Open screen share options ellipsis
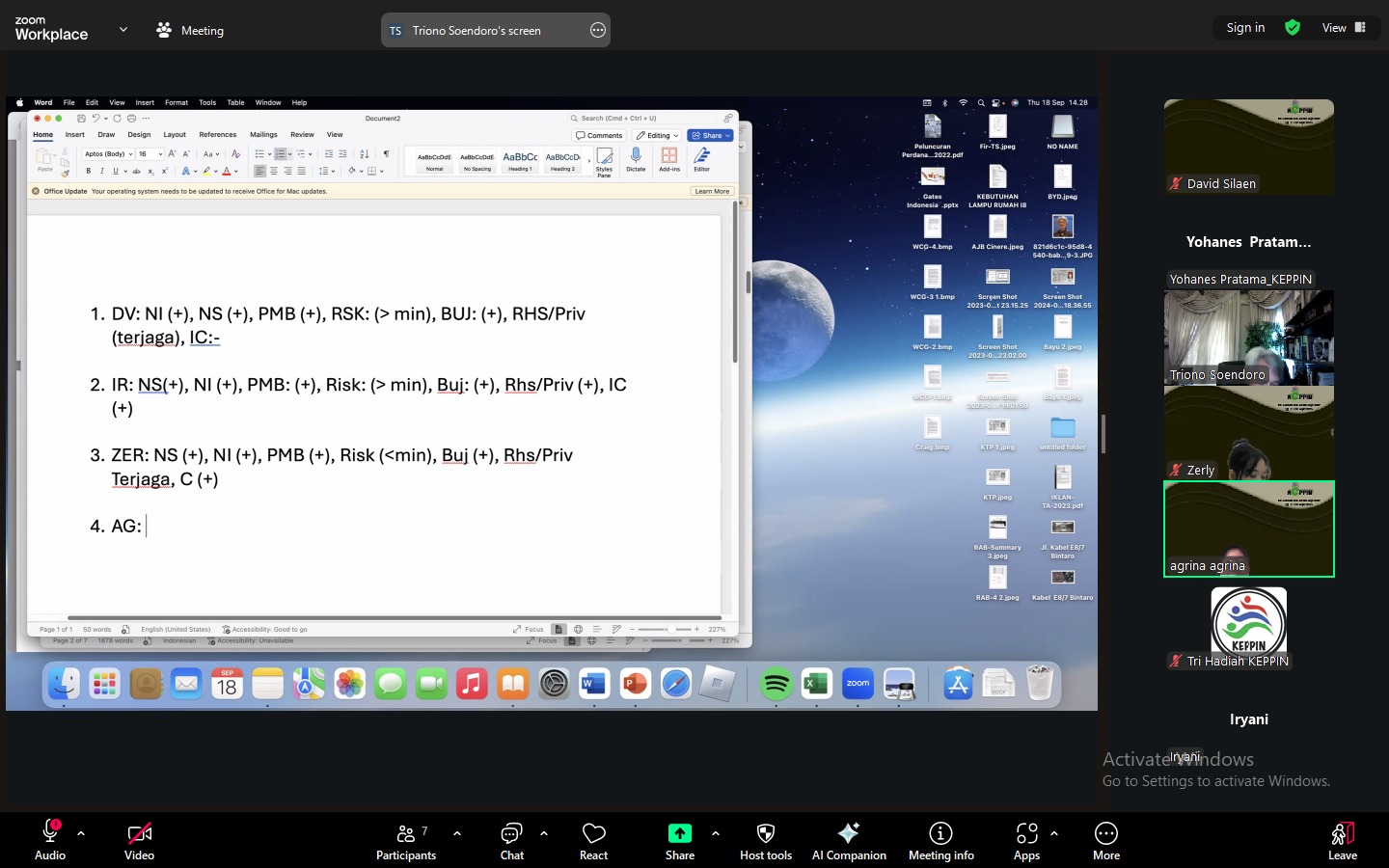This screenshot has height=868, width=1389. click(598, 31)
